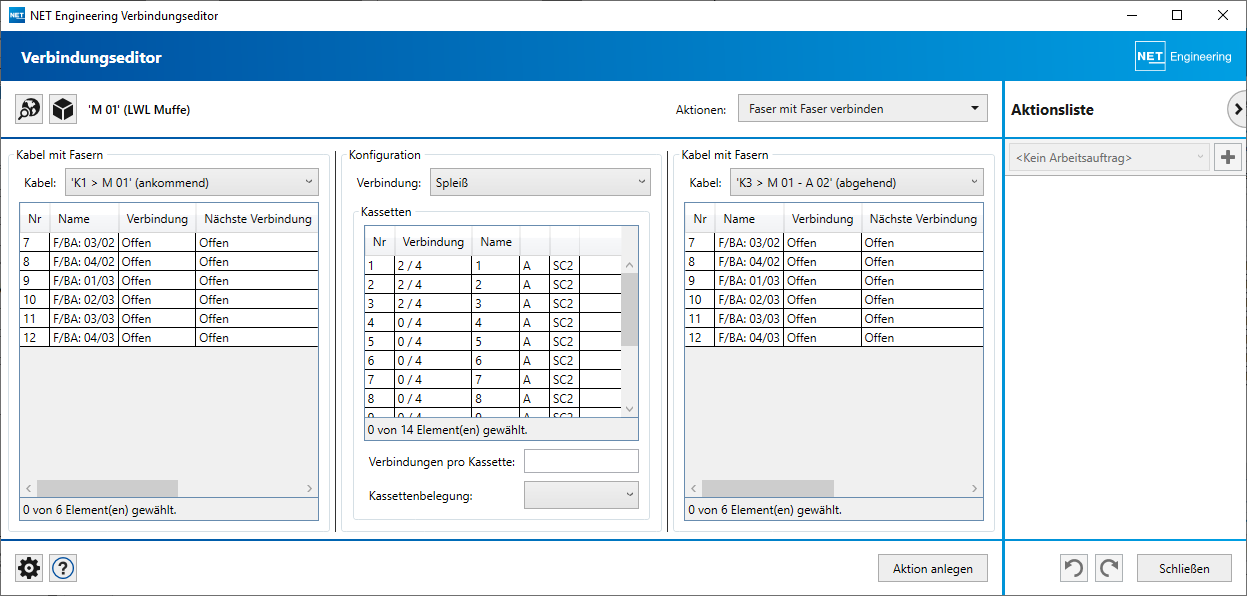Open settings via gear icon
The image size is (1247, 596).
pyautogui.click(x=29, y=568)
